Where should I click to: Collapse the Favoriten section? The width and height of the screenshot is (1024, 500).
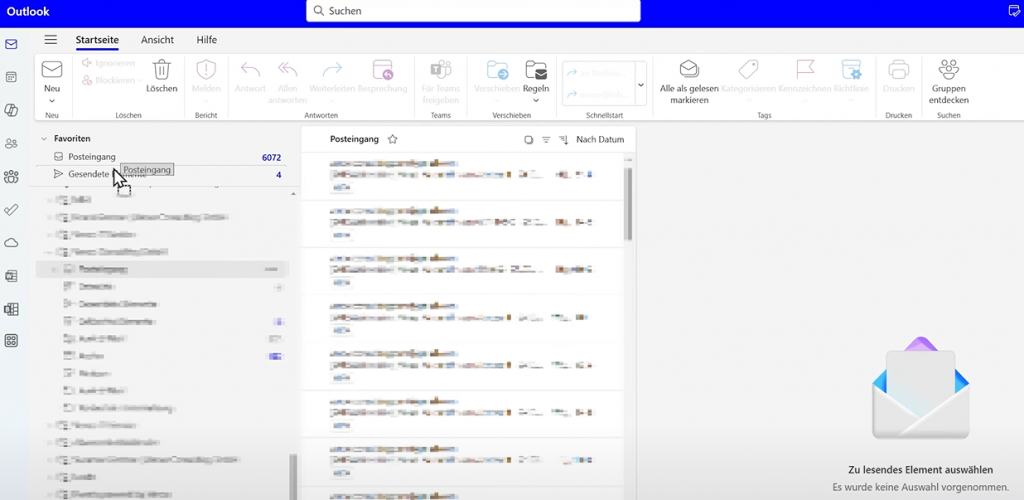[44, 139]
